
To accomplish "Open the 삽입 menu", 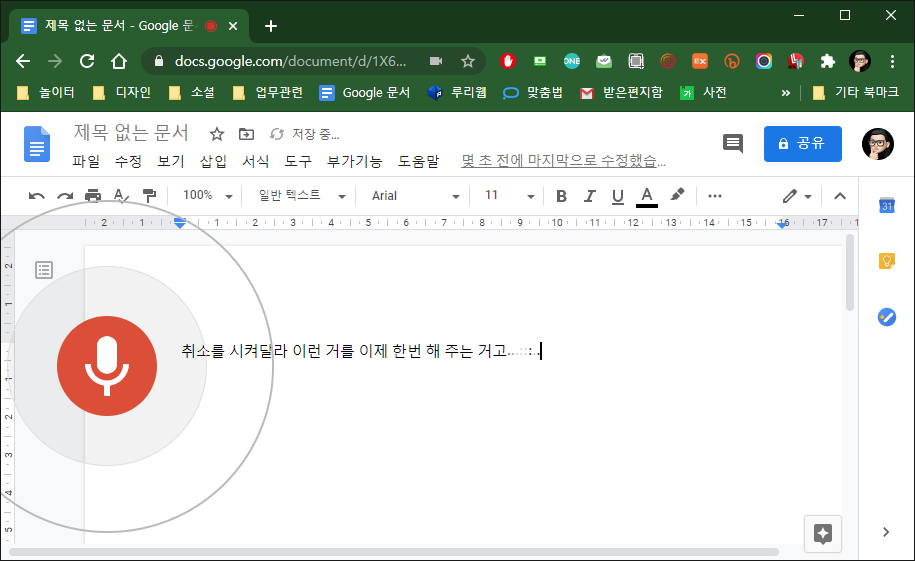I will [214, 161].
